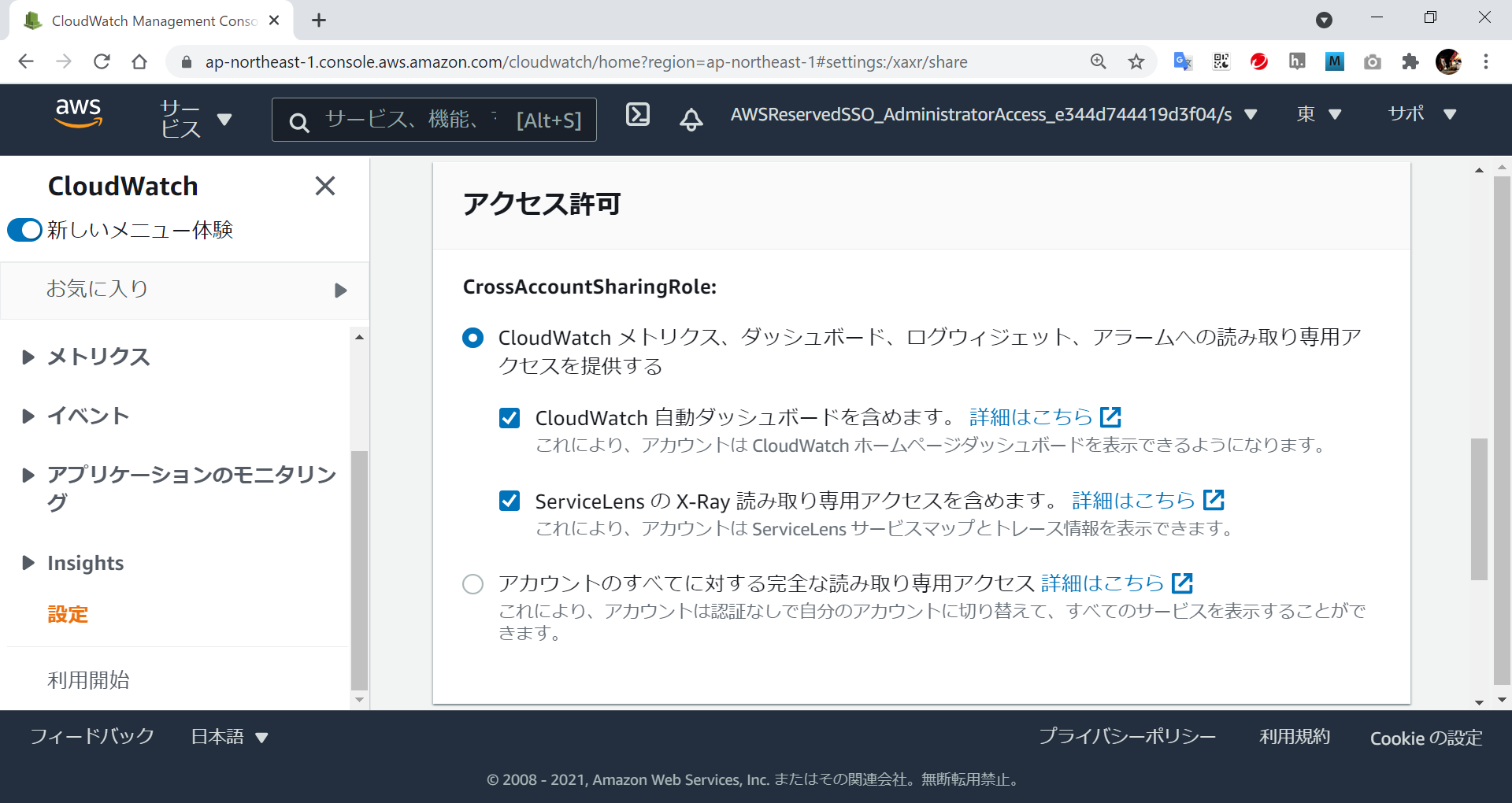Uncheck the CloudWatch 自動ダッシュボード checkbox
Image resolution: width=1512 pixels, height=803 pixels.
(x=510, y=417)
